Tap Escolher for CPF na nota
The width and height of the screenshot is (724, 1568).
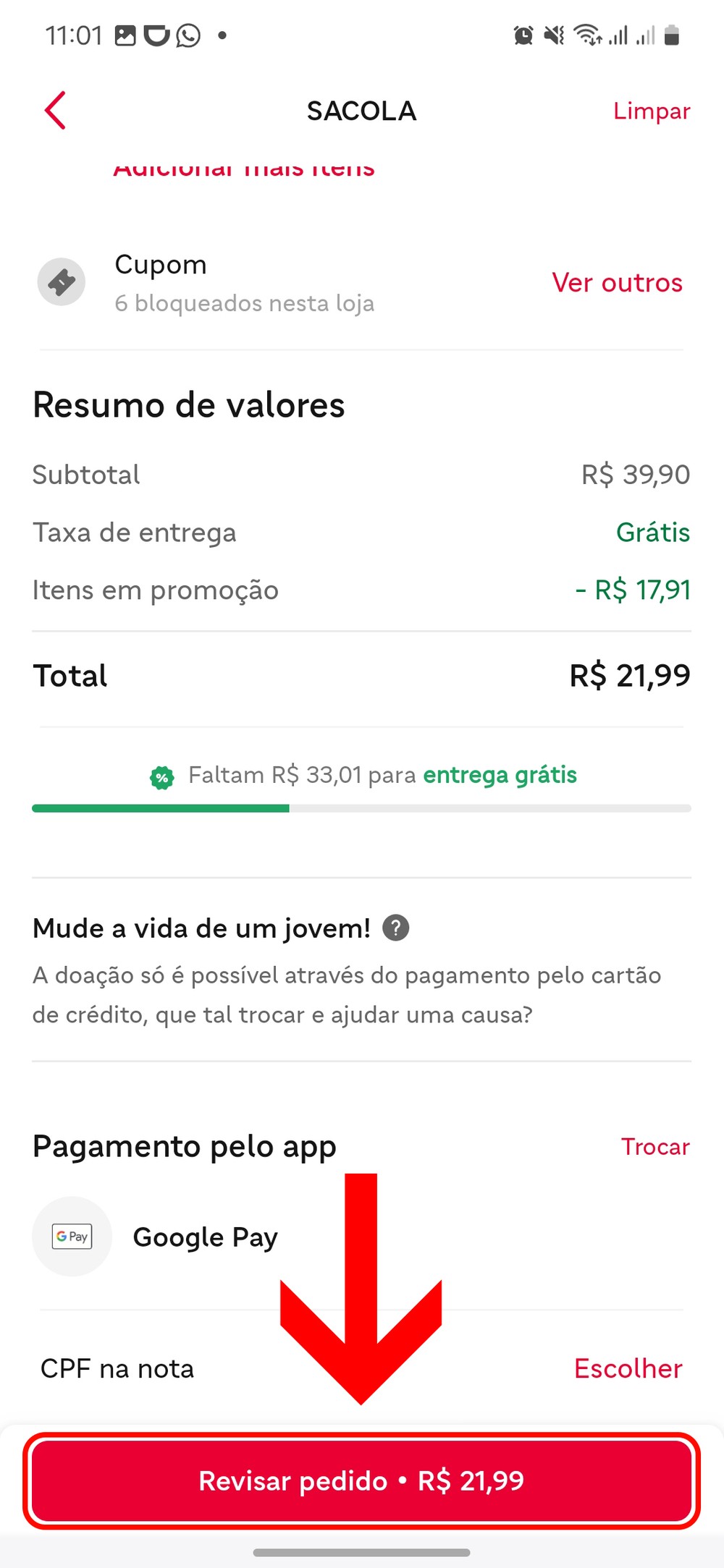628,1368
